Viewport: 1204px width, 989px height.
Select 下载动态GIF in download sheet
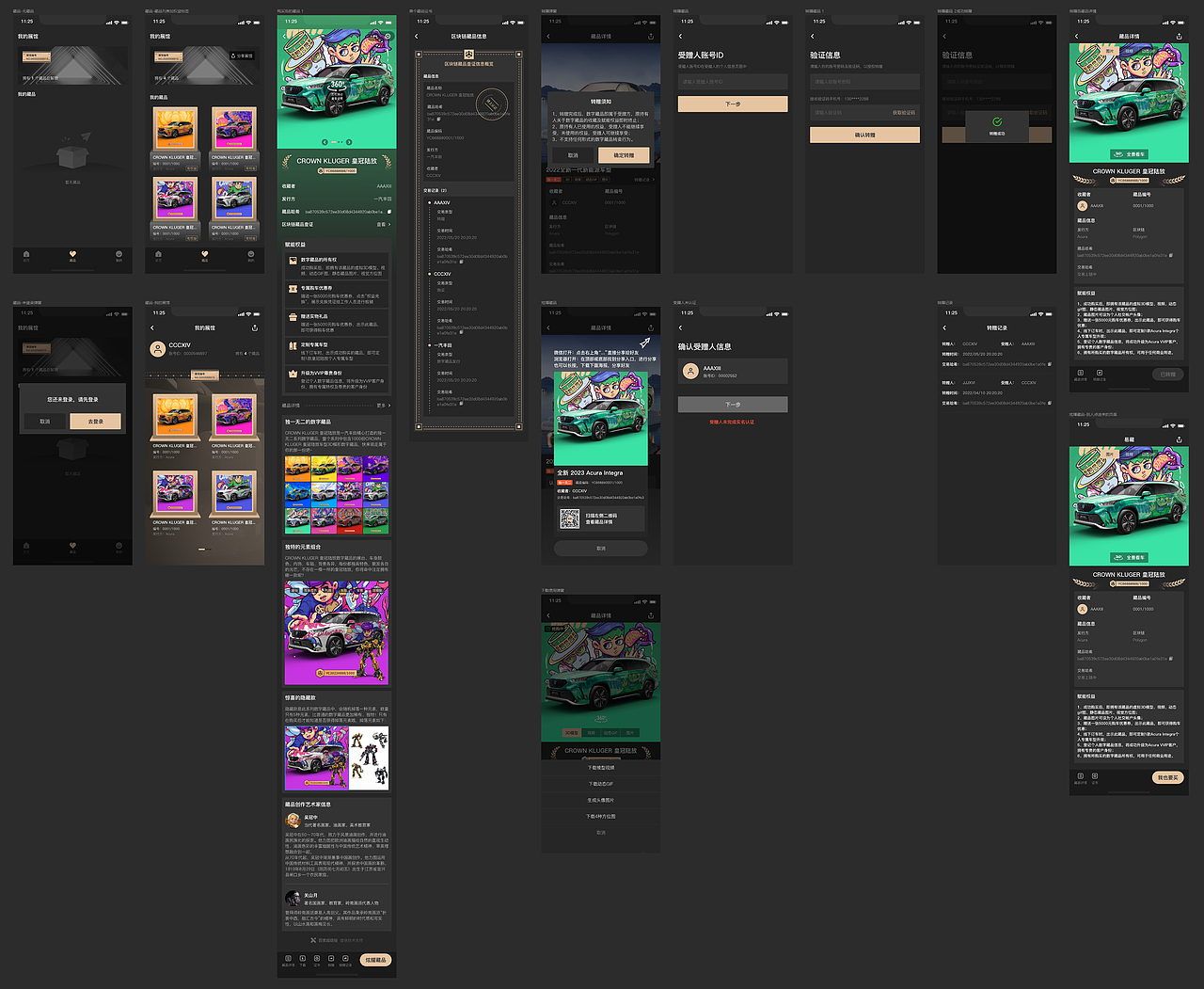click(601, 784)
